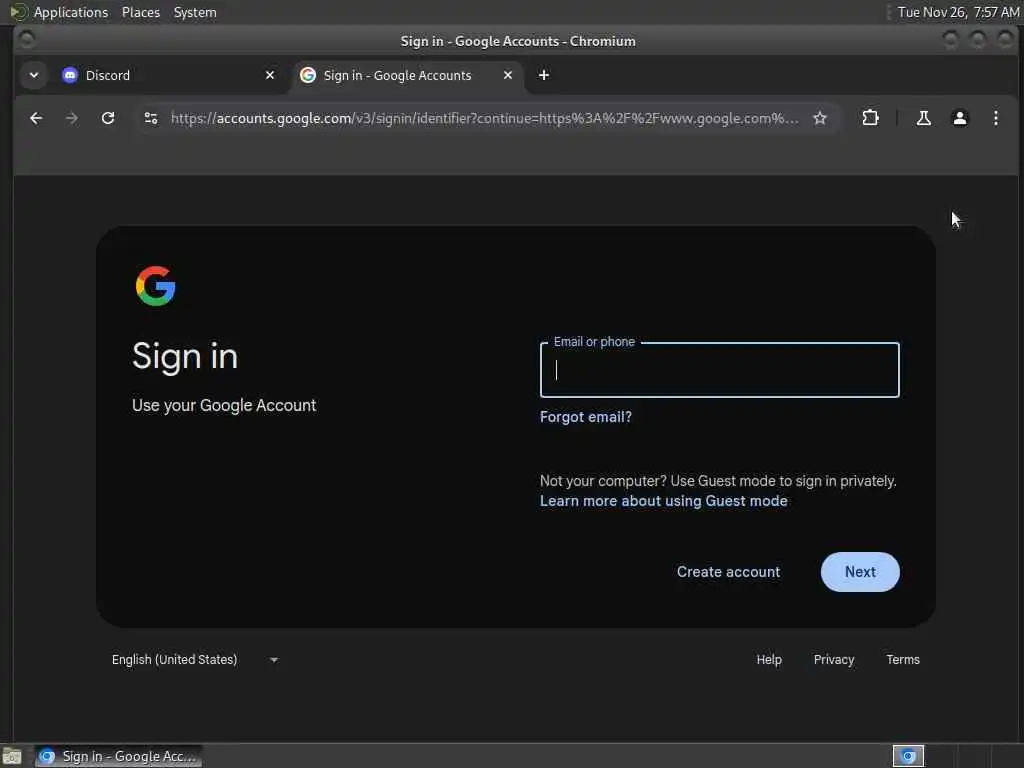Open Chrome Labs flask icon
1024x768 pixels.
coord(923,118)
